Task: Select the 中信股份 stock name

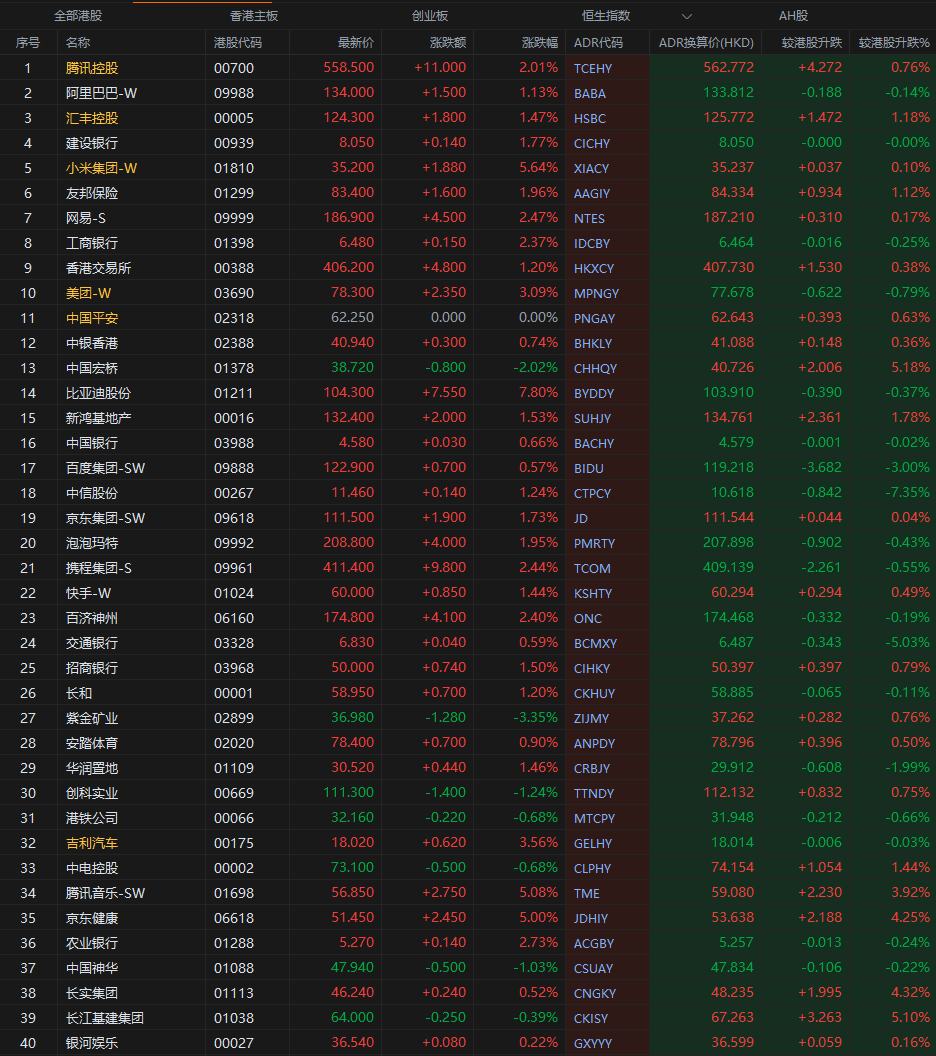Action: (x=92, y=493)
